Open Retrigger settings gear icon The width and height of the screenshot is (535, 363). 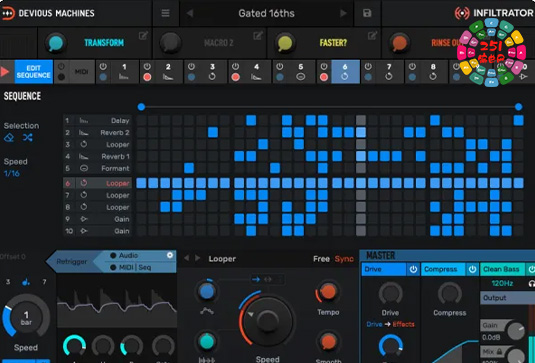(x=170, y=255)
